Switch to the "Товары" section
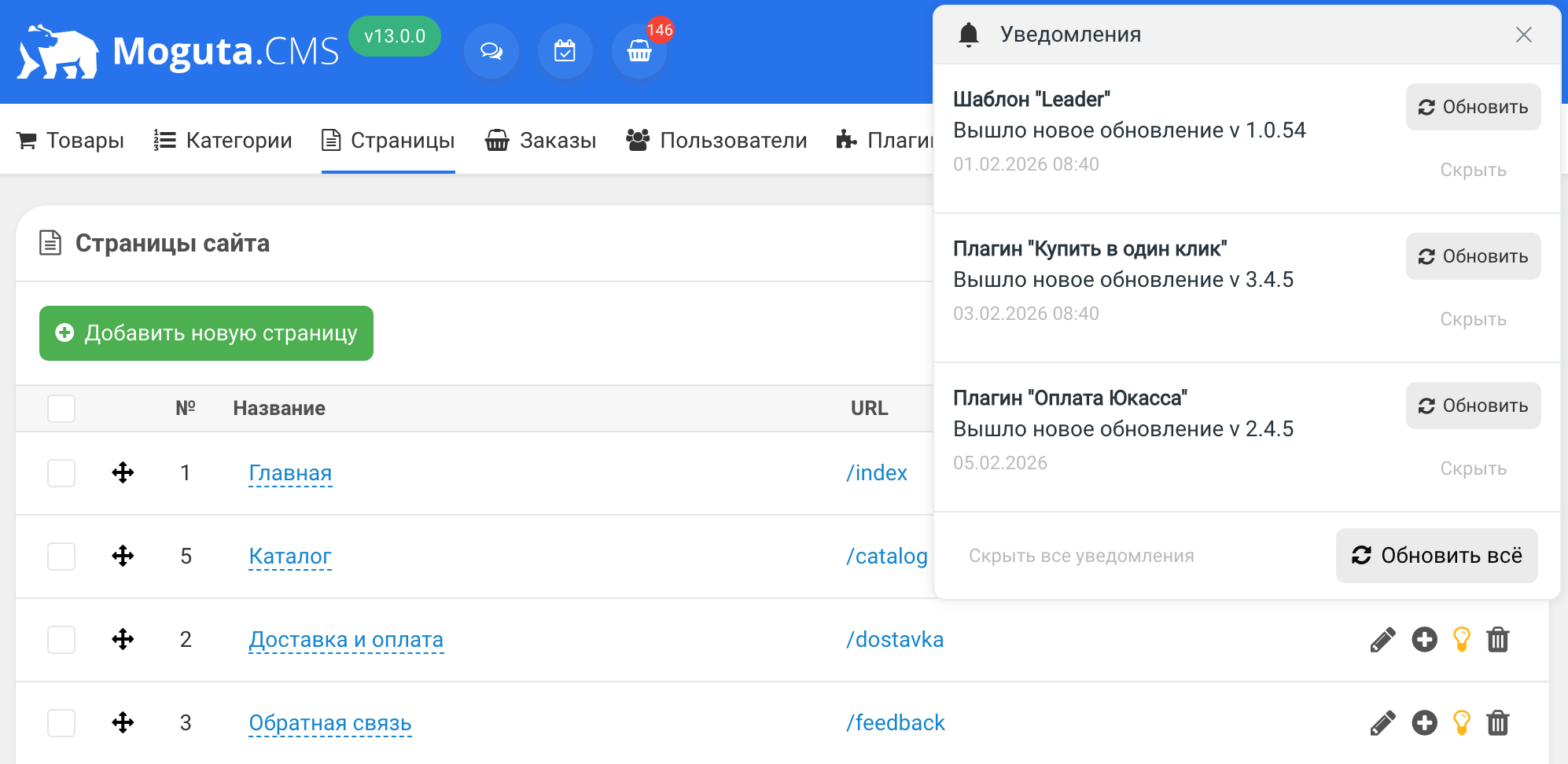 69,140
